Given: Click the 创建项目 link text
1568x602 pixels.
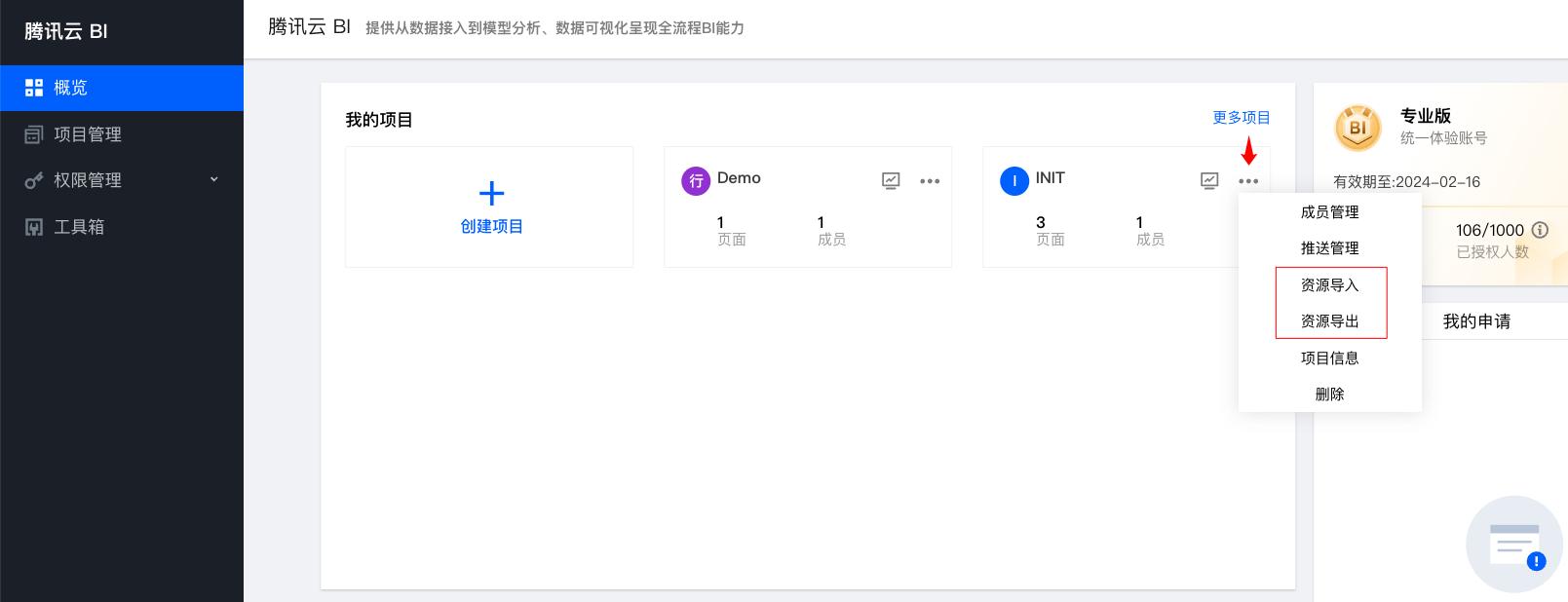Looking at the screenshot, I should [492, 226].
